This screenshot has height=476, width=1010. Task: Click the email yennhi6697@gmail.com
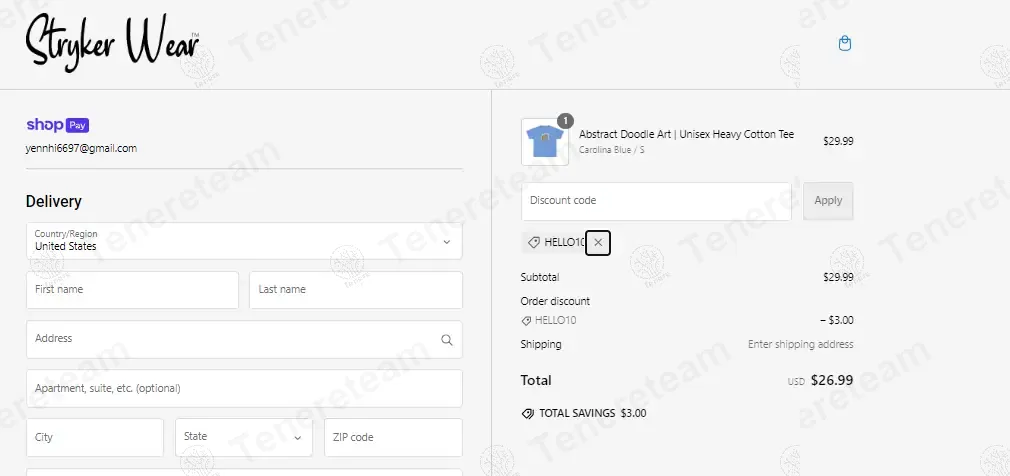tap(81, 148)
